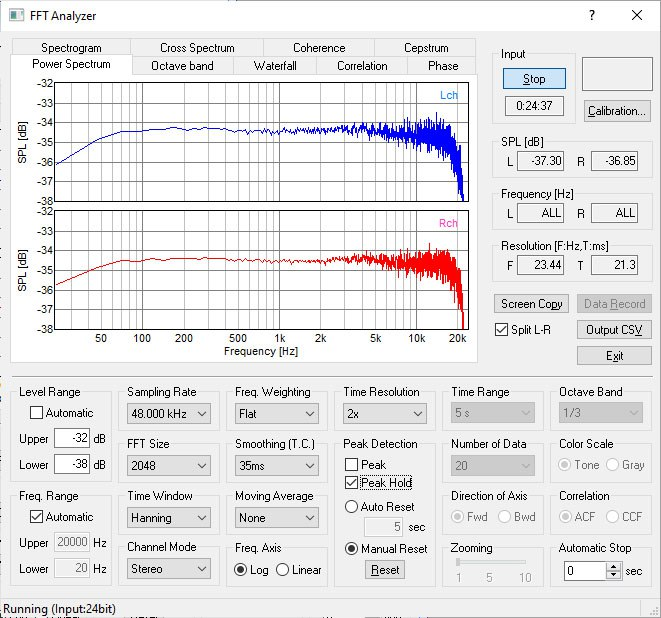Image resolution: width=661 pixels, height=618 pixels.
Task: Click the elapsed time 0:24:37 display
Action: coord(534,105)
